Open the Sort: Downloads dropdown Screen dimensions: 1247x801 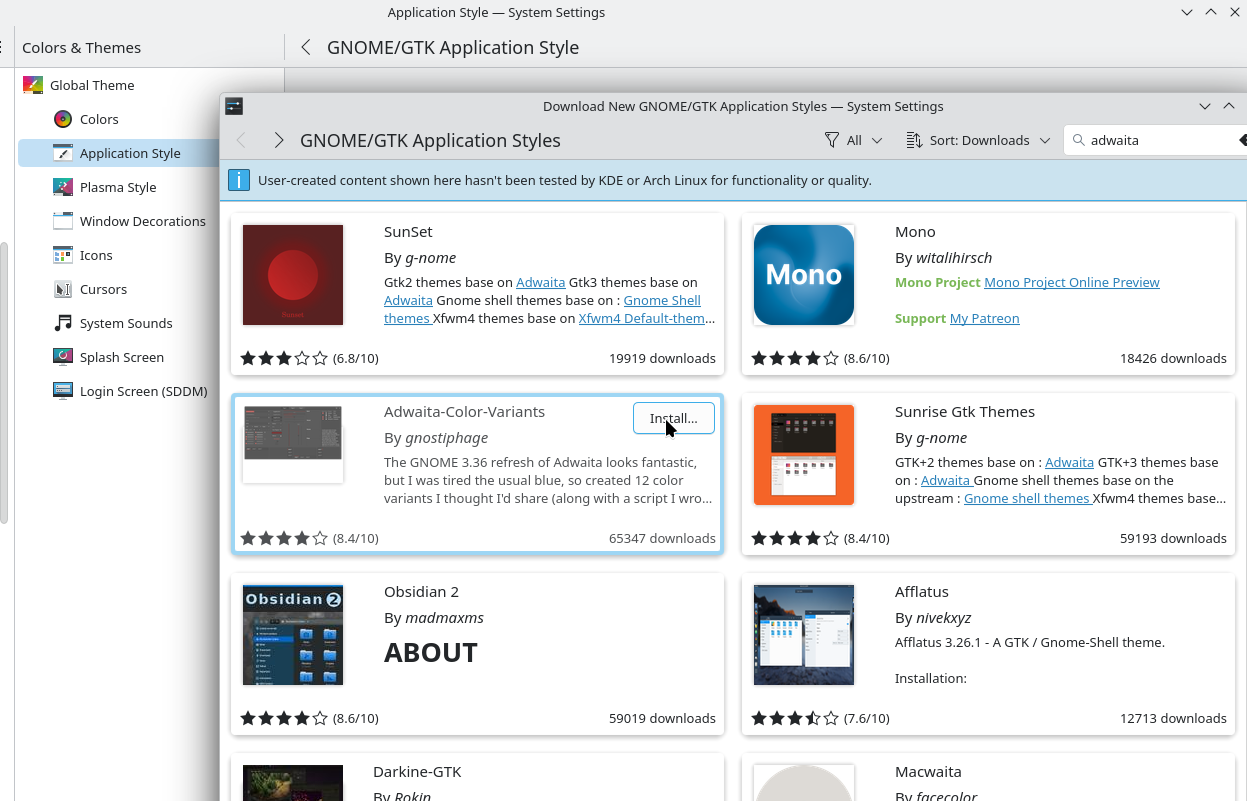tap(978, 140)
